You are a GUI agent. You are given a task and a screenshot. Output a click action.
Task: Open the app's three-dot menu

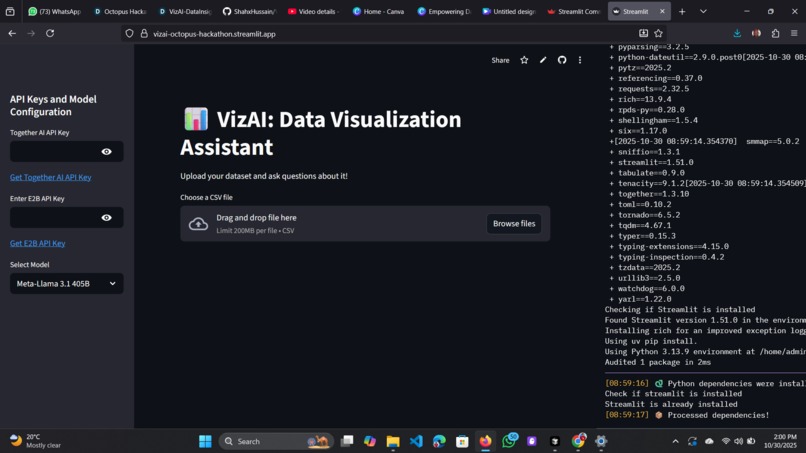(x=580, y=60)
